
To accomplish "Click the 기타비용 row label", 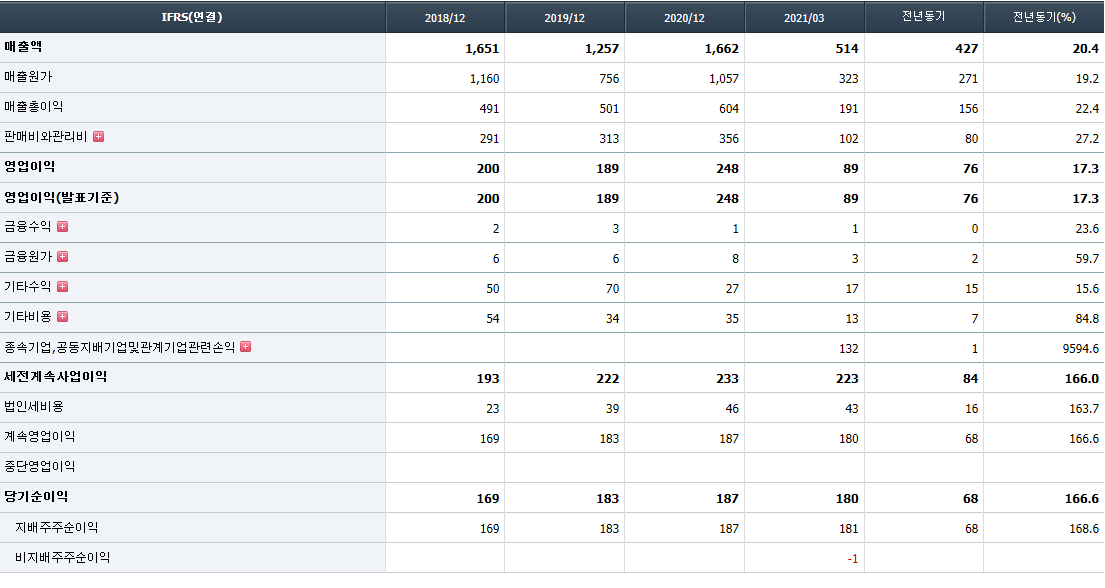I will coord(28,317).
